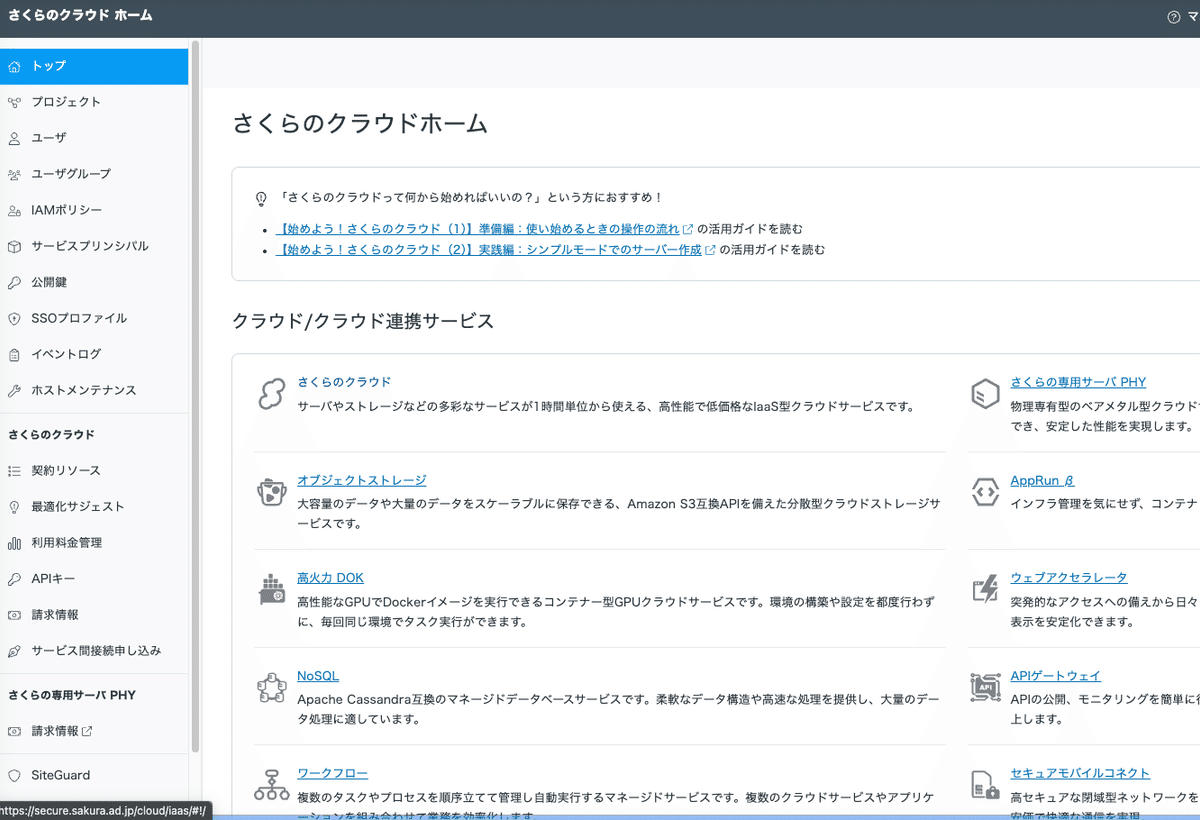Viewport: 1200px width, 820px height.
Task: Go to ユーザグループ in the sidebar
Action: pyautogui.click(x=94, y=174)
